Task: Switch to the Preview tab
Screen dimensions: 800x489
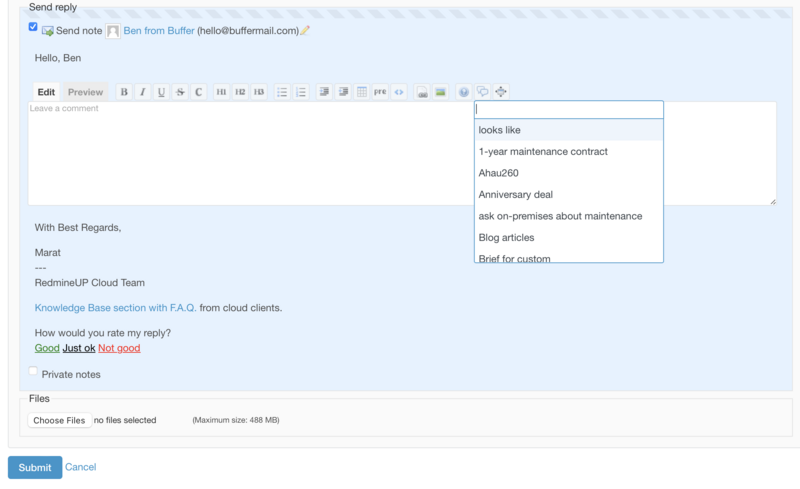Action: tap(85, 92)
